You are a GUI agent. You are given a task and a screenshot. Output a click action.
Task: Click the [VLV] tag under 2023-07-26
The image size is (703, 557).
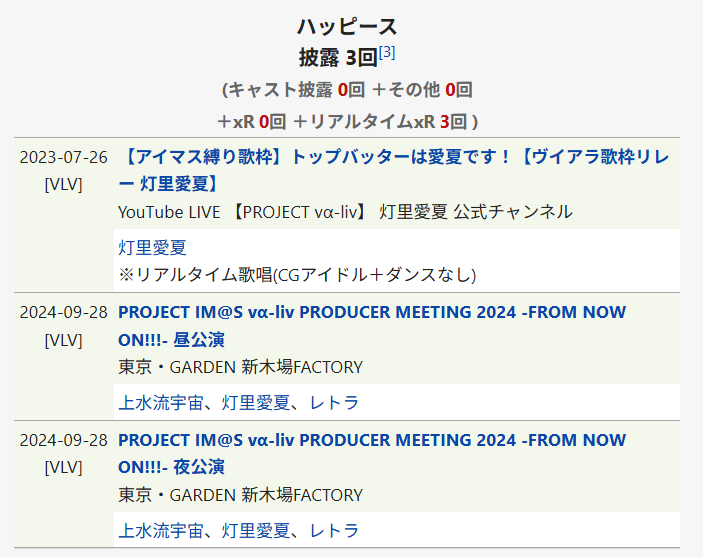63,184
